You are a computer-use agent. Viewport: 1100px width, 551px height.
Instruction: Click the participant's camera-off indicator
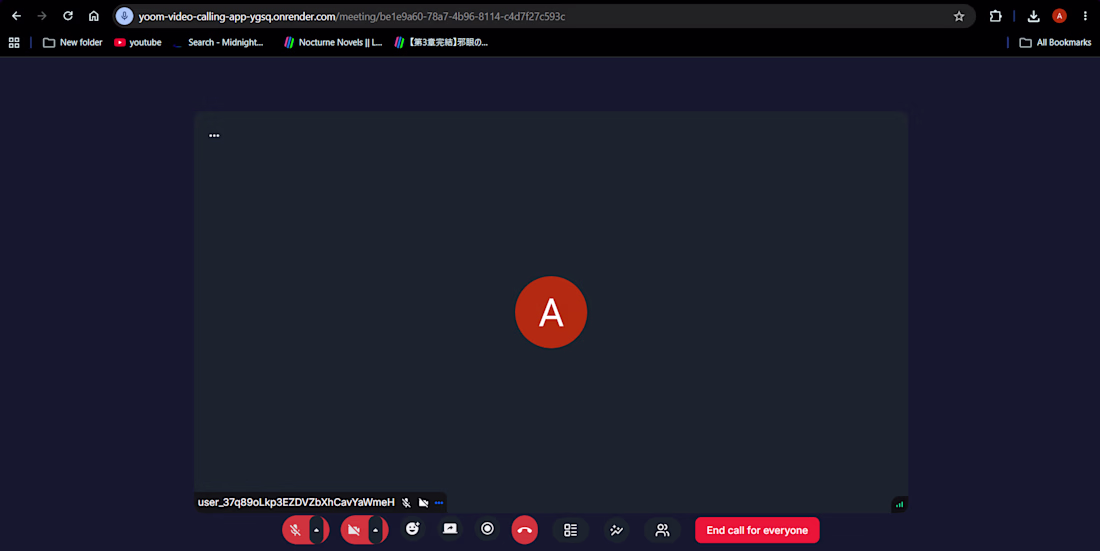[424, 503]
